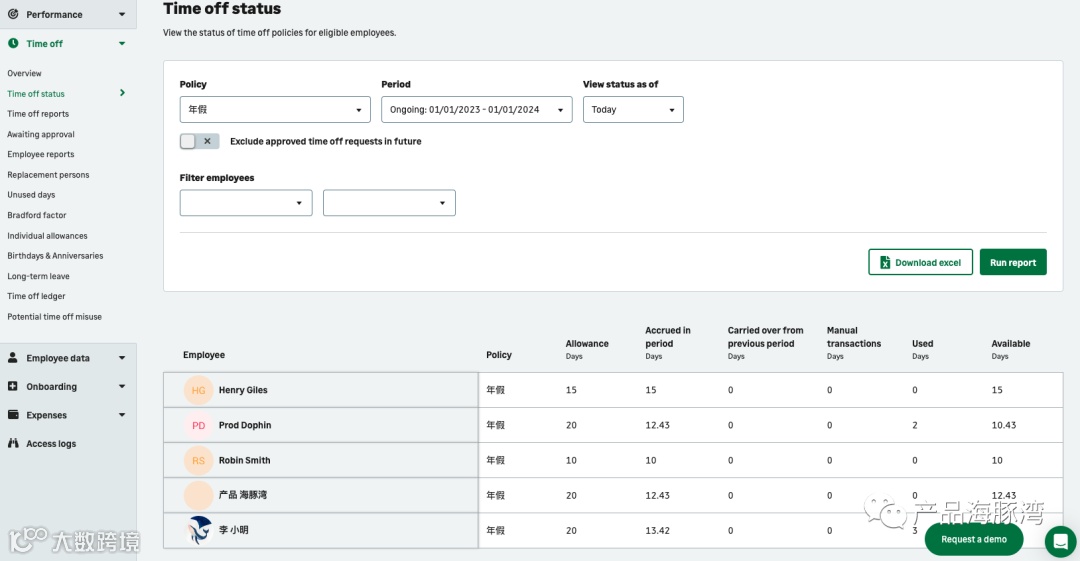Open the View status as of dropdown

(633, 110)
